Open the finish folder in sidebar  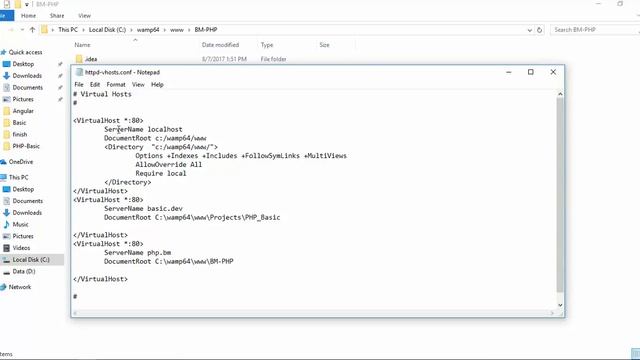(20, 134)
